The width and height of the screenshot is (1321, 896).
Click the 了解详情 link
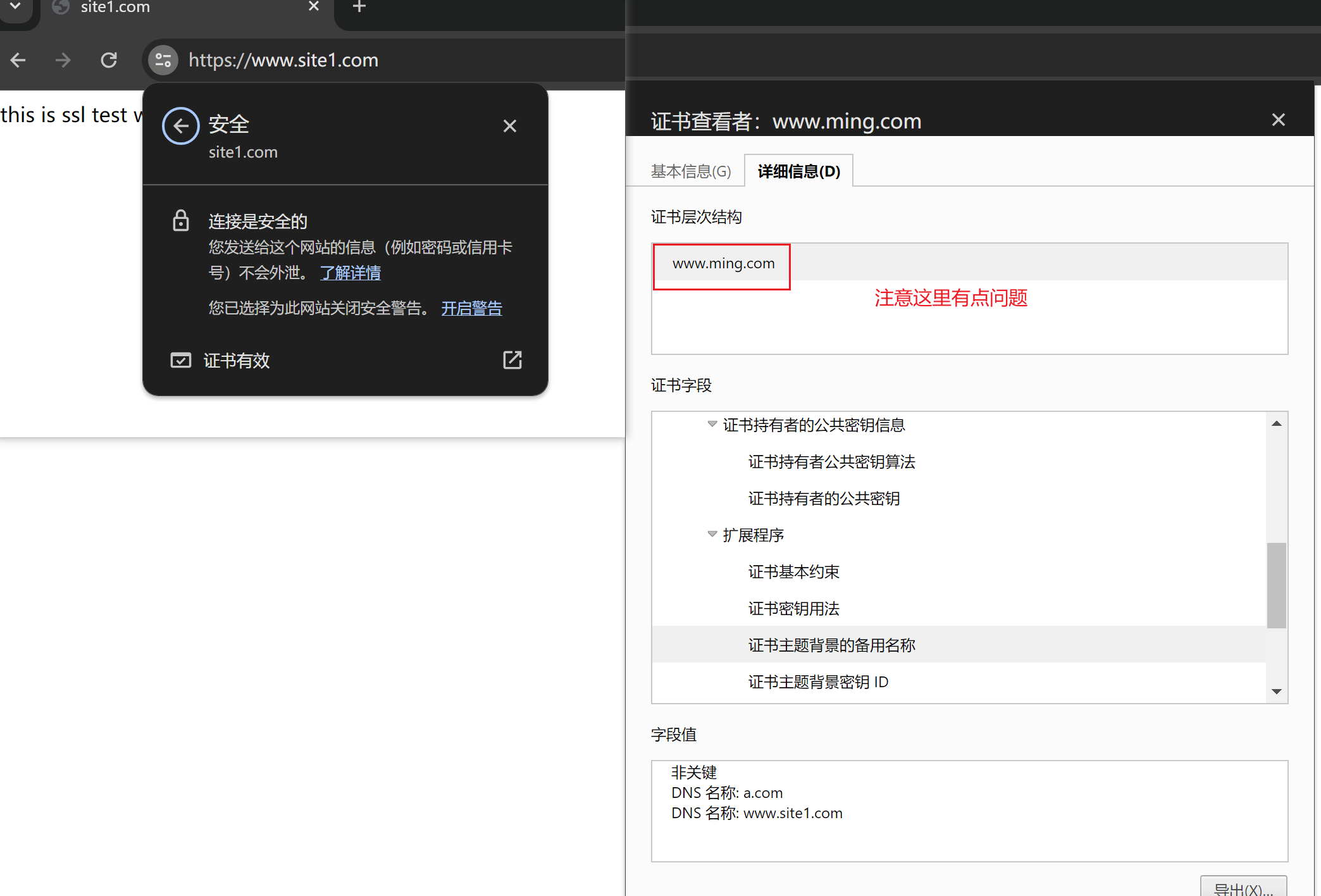tap(350, 273)
